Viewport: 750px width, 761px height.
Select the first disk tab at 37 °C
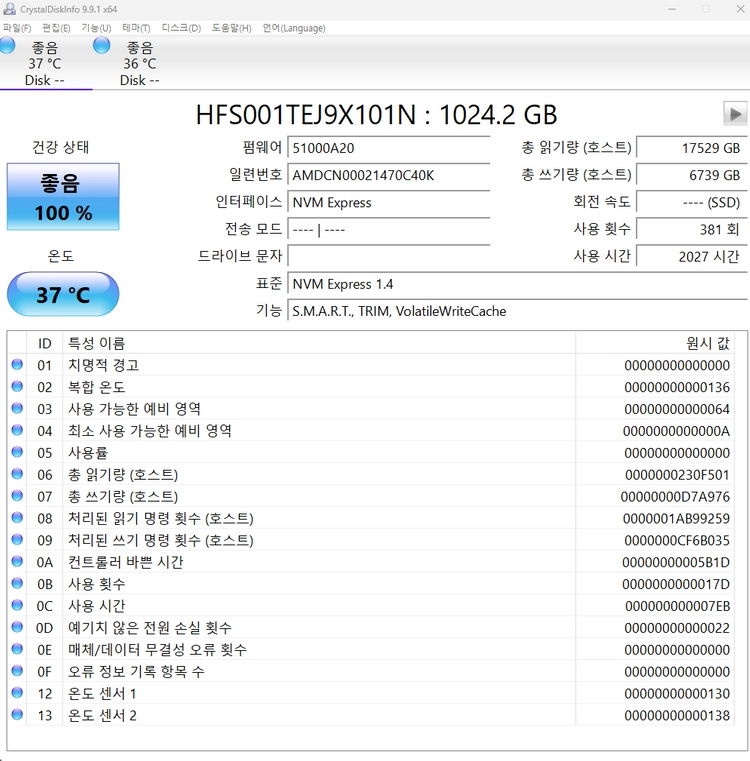pos(46,64)
